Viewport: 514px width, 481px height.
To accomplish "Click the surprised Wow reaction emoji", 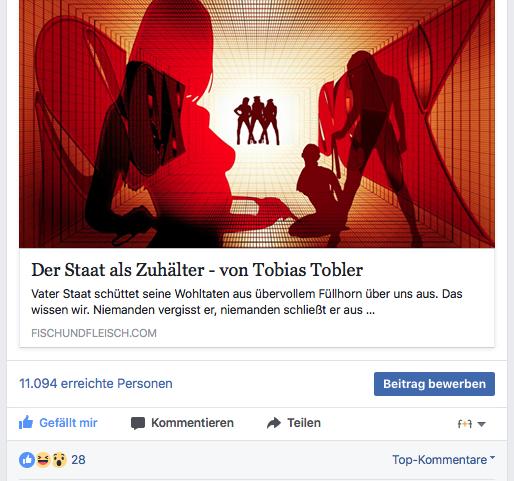I will pyautogui.click(x=59, y=460).
